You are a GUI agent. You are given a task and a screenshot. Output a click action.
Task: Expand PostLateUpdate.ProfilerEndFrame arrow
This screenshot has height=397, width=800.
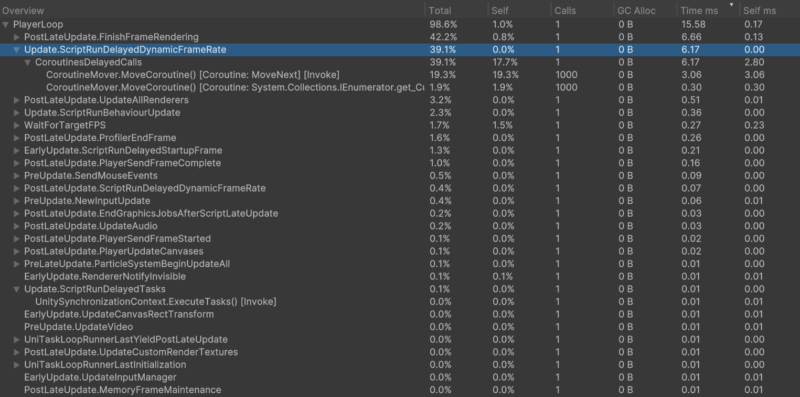click(16, 138)
